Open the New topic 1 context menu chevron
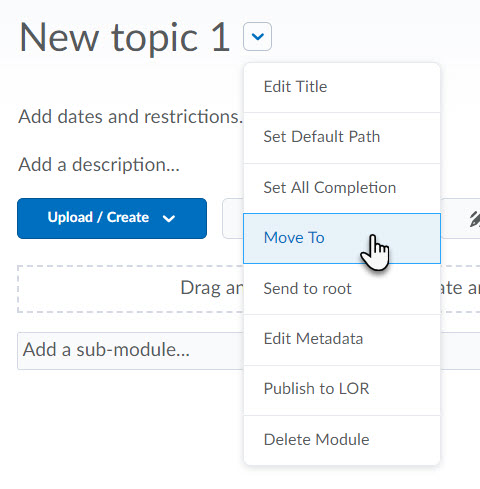The width and height of the screenshot is (480, 489). point(257,36)
